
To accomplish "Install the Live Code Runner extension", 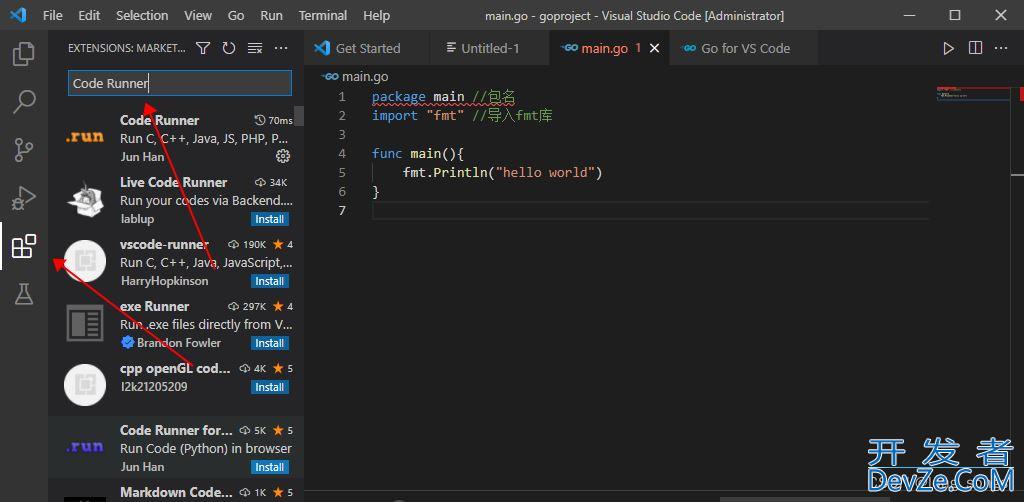I will pos(270,219).
